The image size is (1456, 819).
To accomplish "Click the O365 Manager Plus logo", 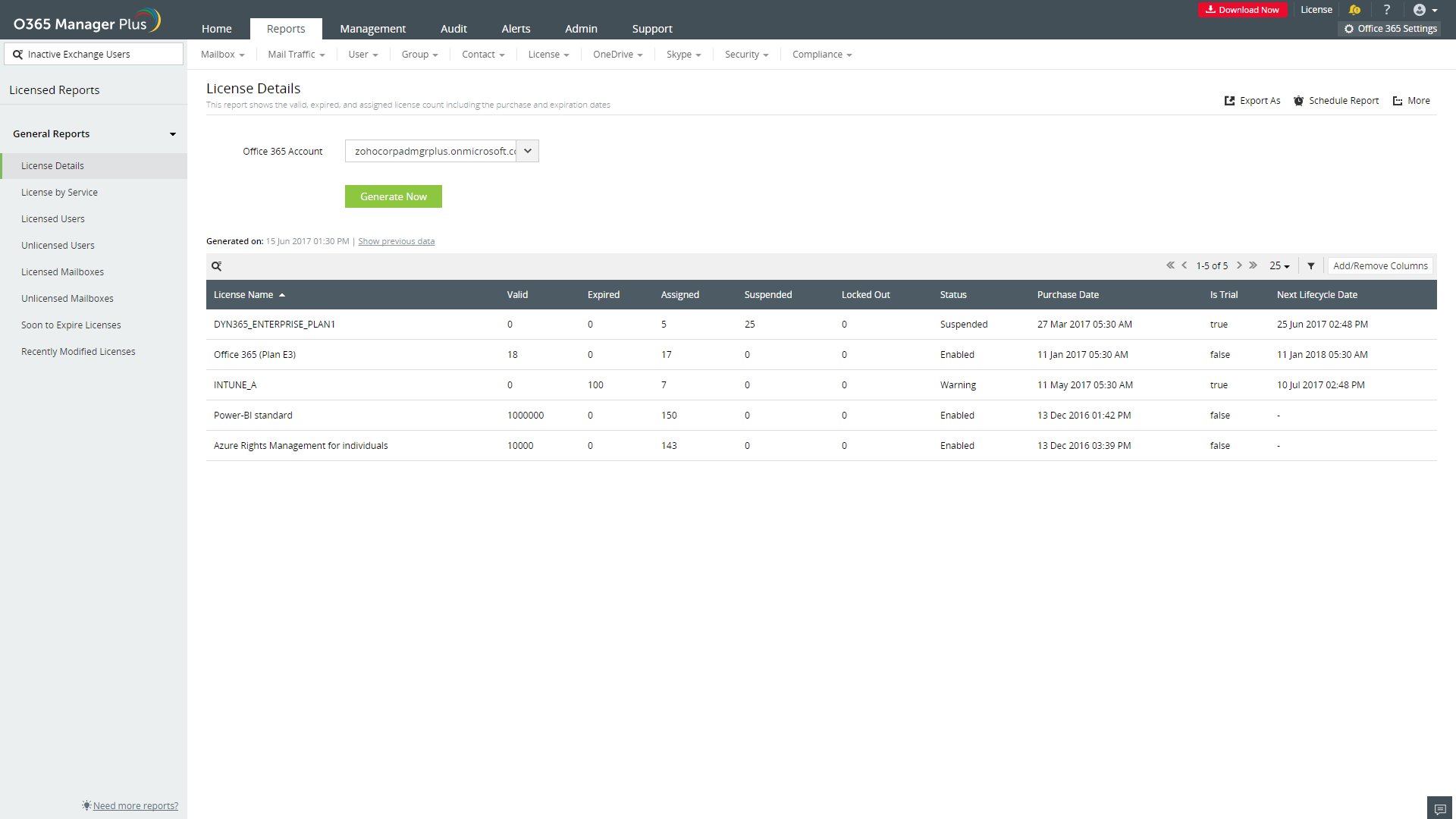I will pos(87,21).
